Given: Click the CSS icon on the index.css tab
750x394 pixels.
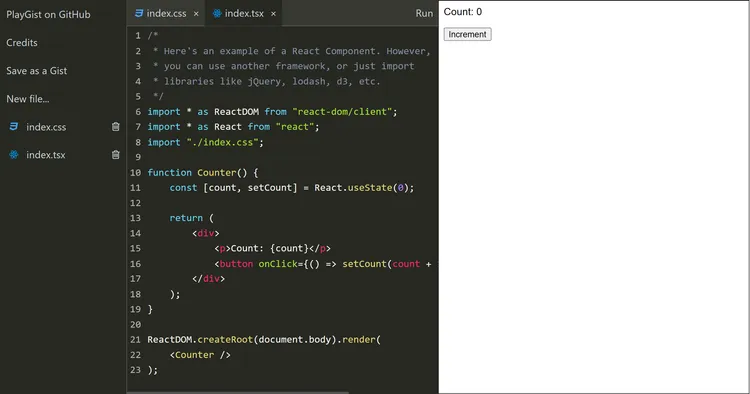Looking at the screenshot, I should tap(139, 13).
